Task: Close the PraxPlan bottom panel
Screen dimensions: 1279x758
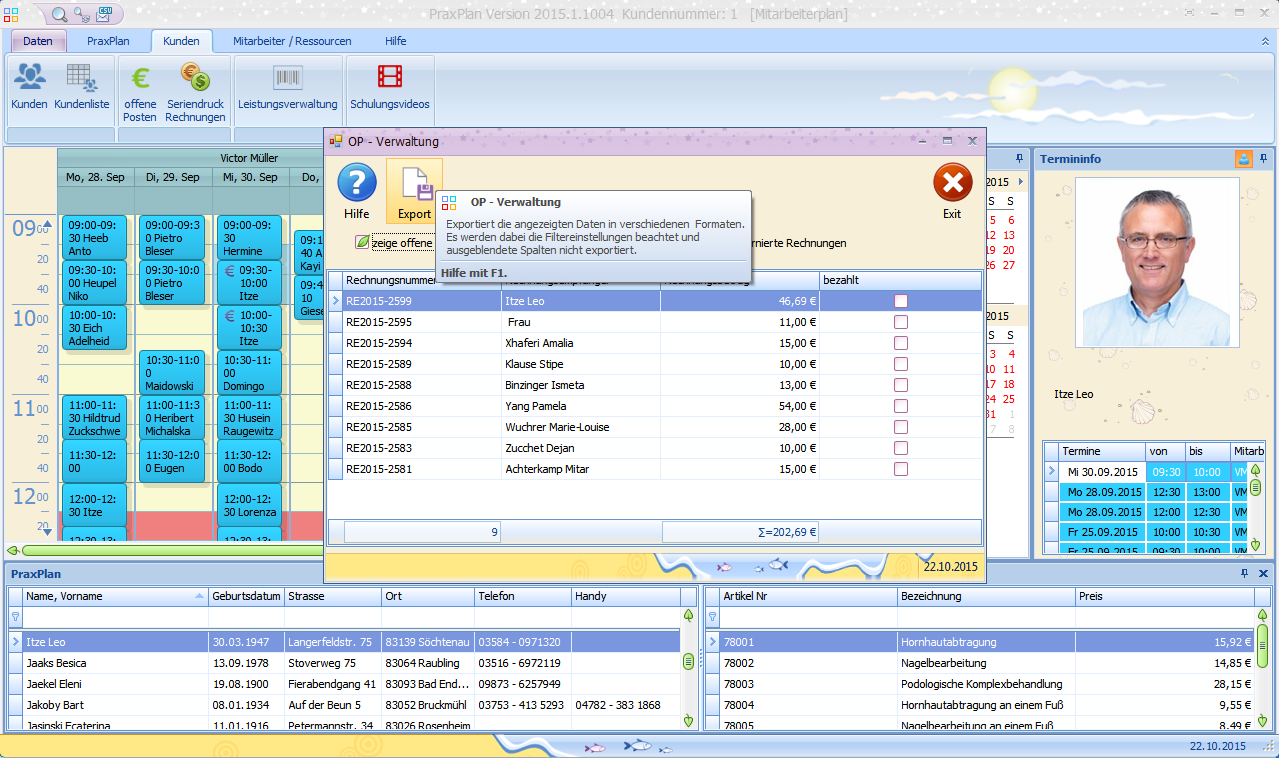Action: point(1263,573)
